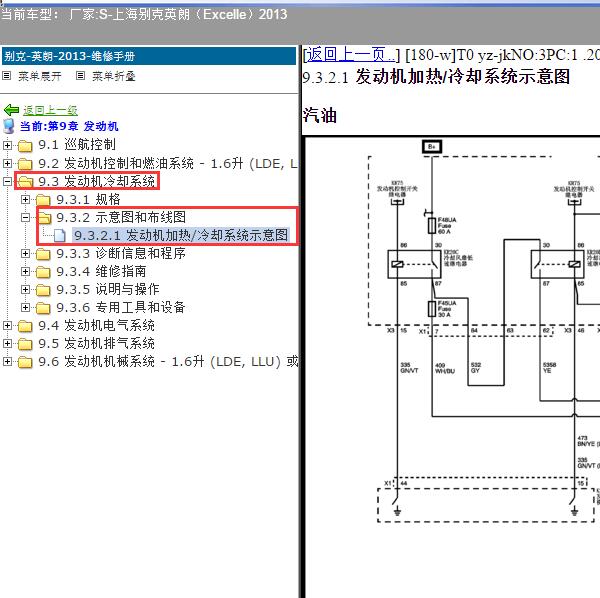Click the current chapter computer icon
Viewport: 600px width, 598px height.
pyautogui.click(x=8, y=126)
